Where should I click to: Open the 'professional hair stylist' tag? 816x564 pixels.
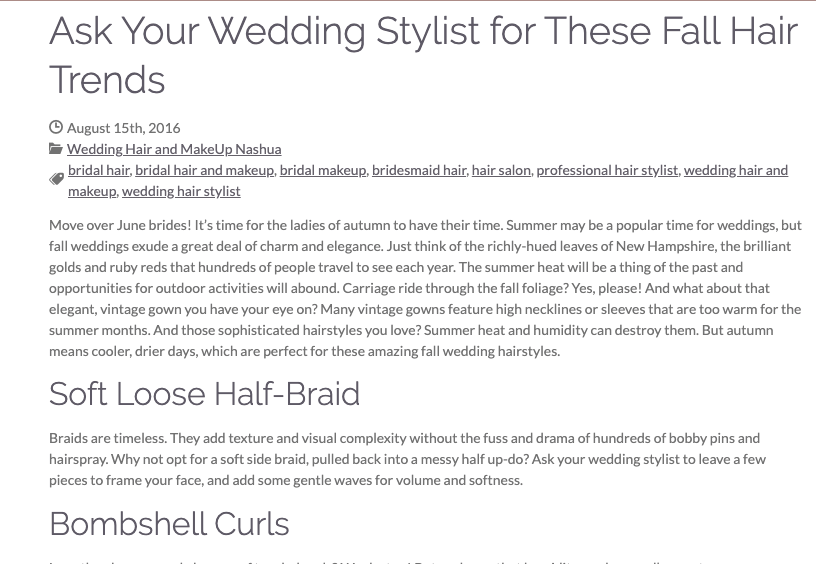(x=607, y=170)
